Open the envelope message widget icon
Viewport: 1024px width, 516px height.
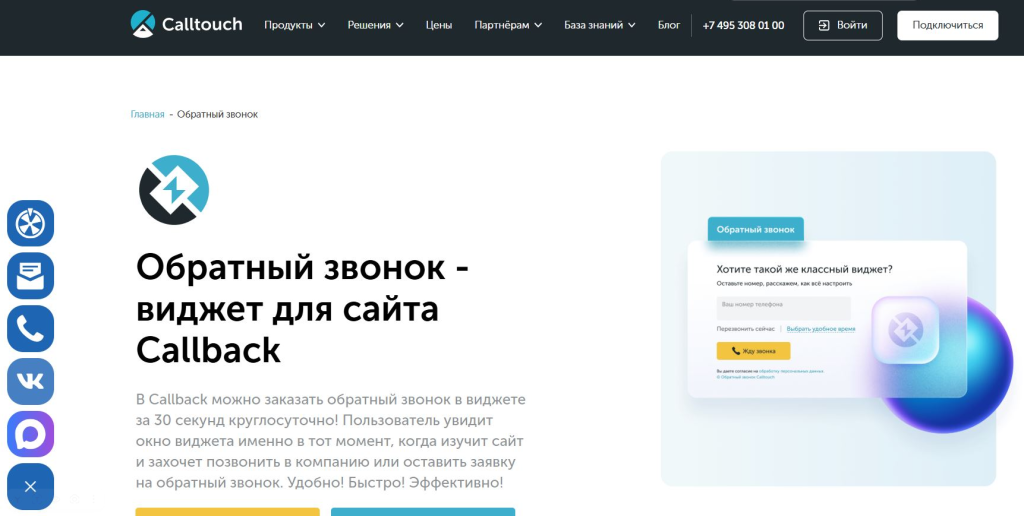(x=31, y=276)
